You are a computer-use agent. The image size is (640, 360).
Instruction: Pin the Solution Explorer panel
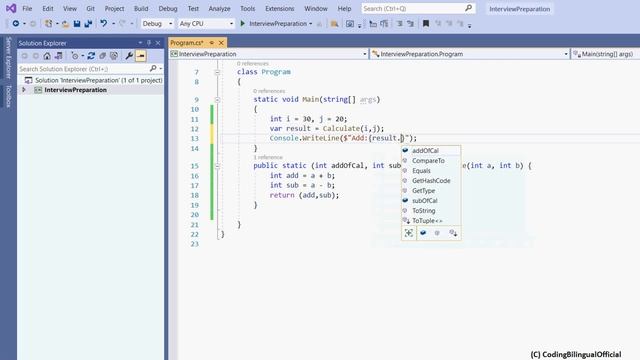click(149, 43)
